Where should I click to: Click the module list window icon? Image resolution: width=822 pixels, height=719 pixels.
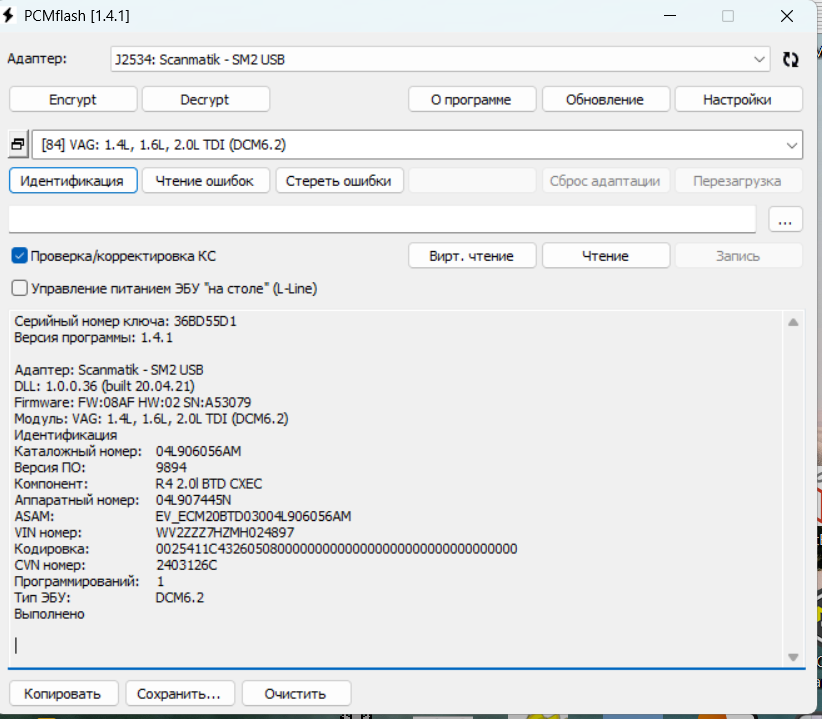click(18, 145)
